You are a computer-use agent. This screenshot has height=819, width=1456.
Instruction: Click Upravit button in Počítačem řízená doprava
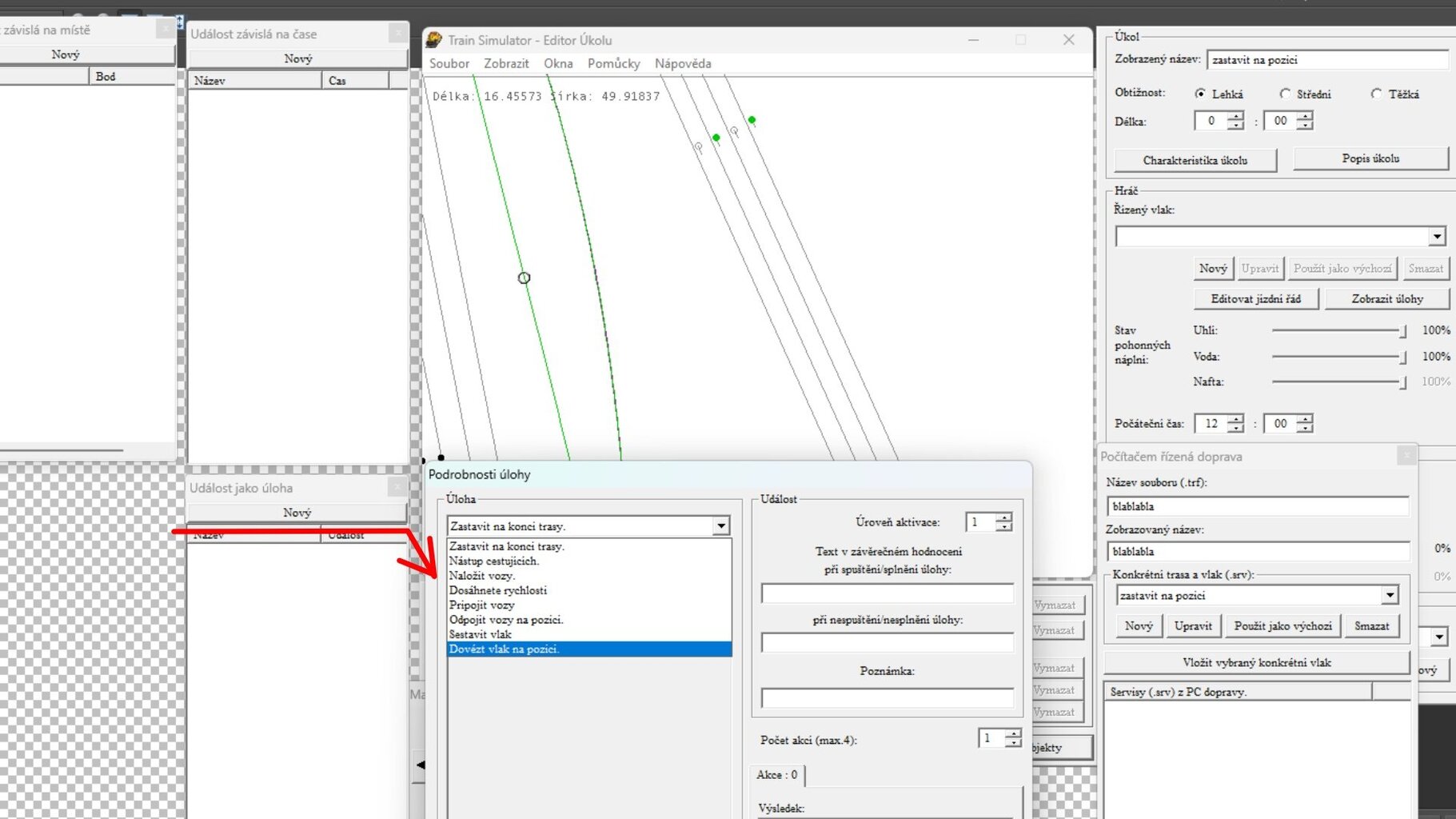pos(1193,625)
